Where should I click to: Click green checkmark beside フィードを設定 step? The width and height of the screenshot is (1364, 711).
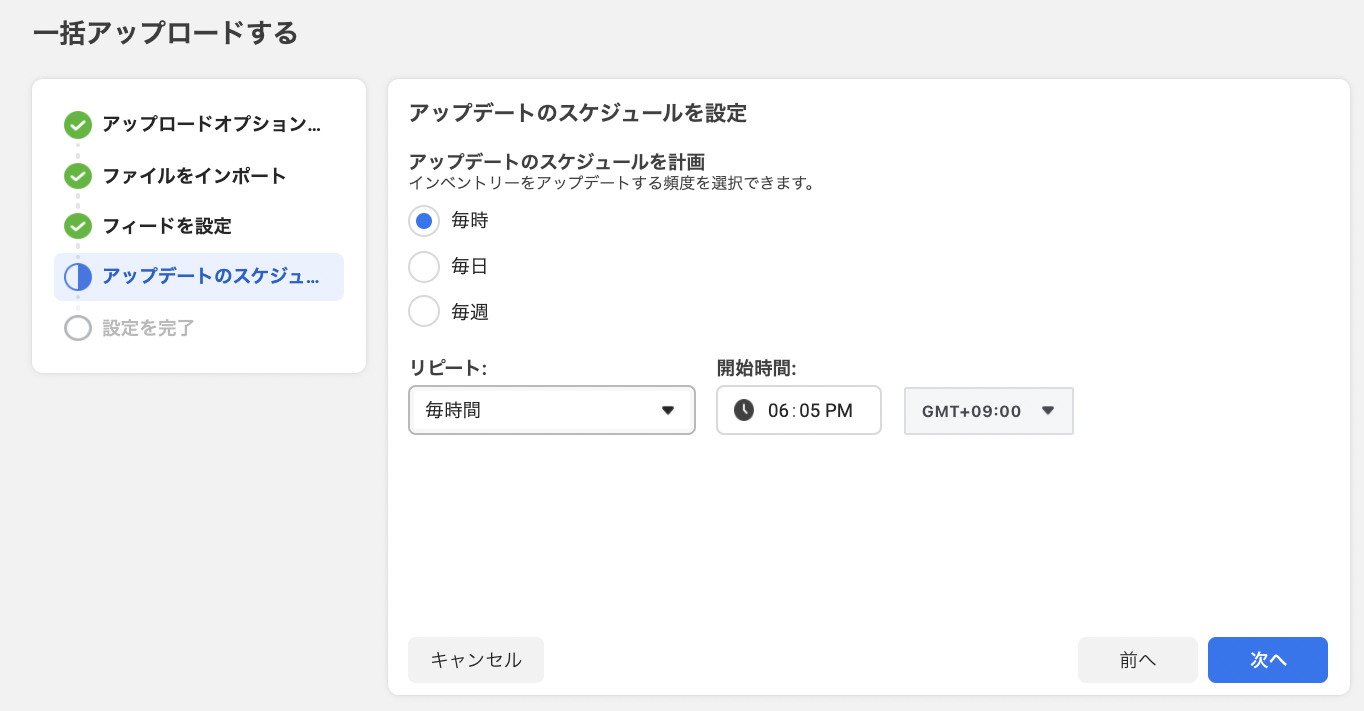78,227
